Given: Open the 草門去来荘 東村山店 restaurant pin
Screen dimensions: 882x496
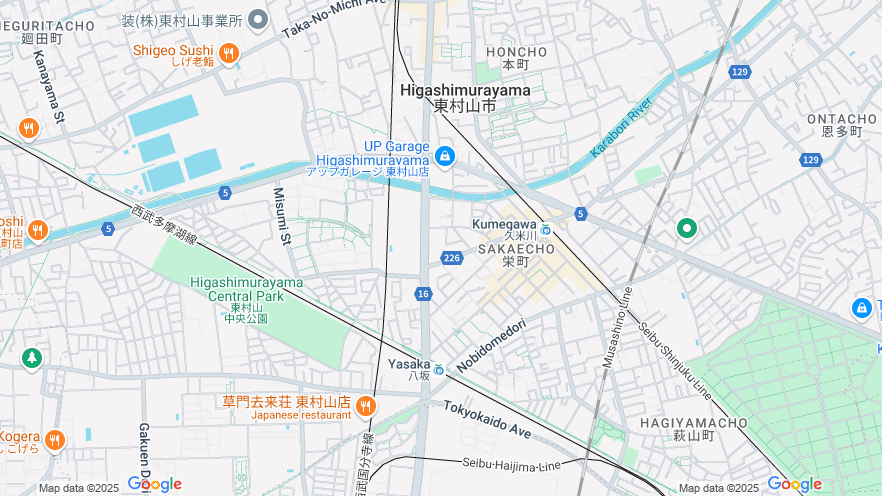Looking at the screenshot, I should click(366, 406).
